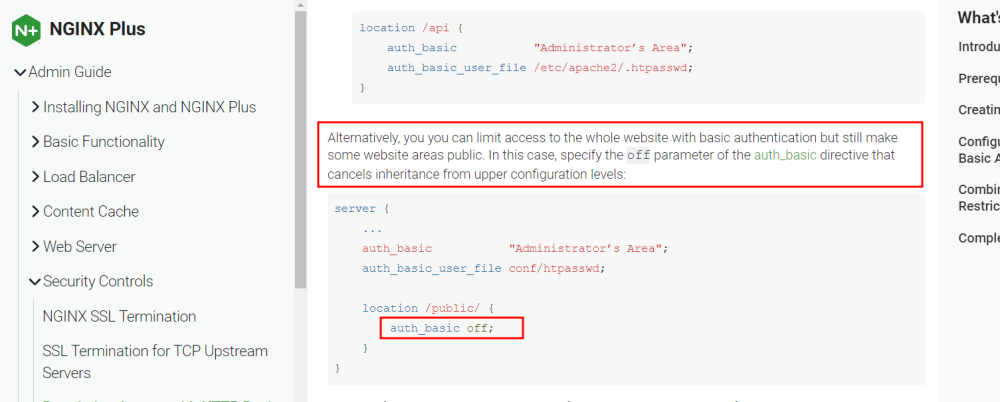
Task: Click the inline 'off' parameter code
Action: click(x=638, y=155)
